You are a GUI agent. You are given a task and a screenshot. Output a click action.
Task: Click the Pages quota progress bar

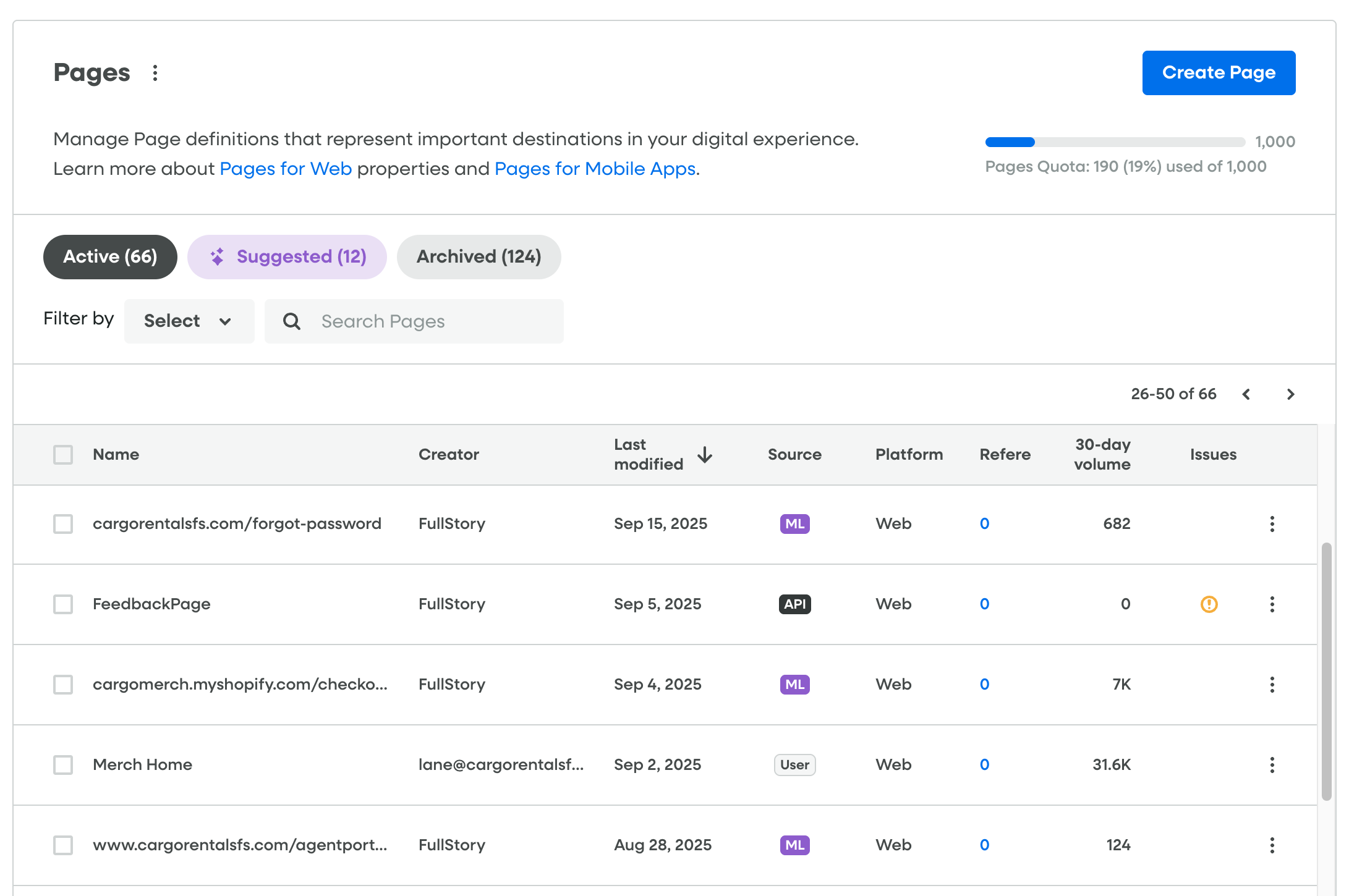[1115, 142]
